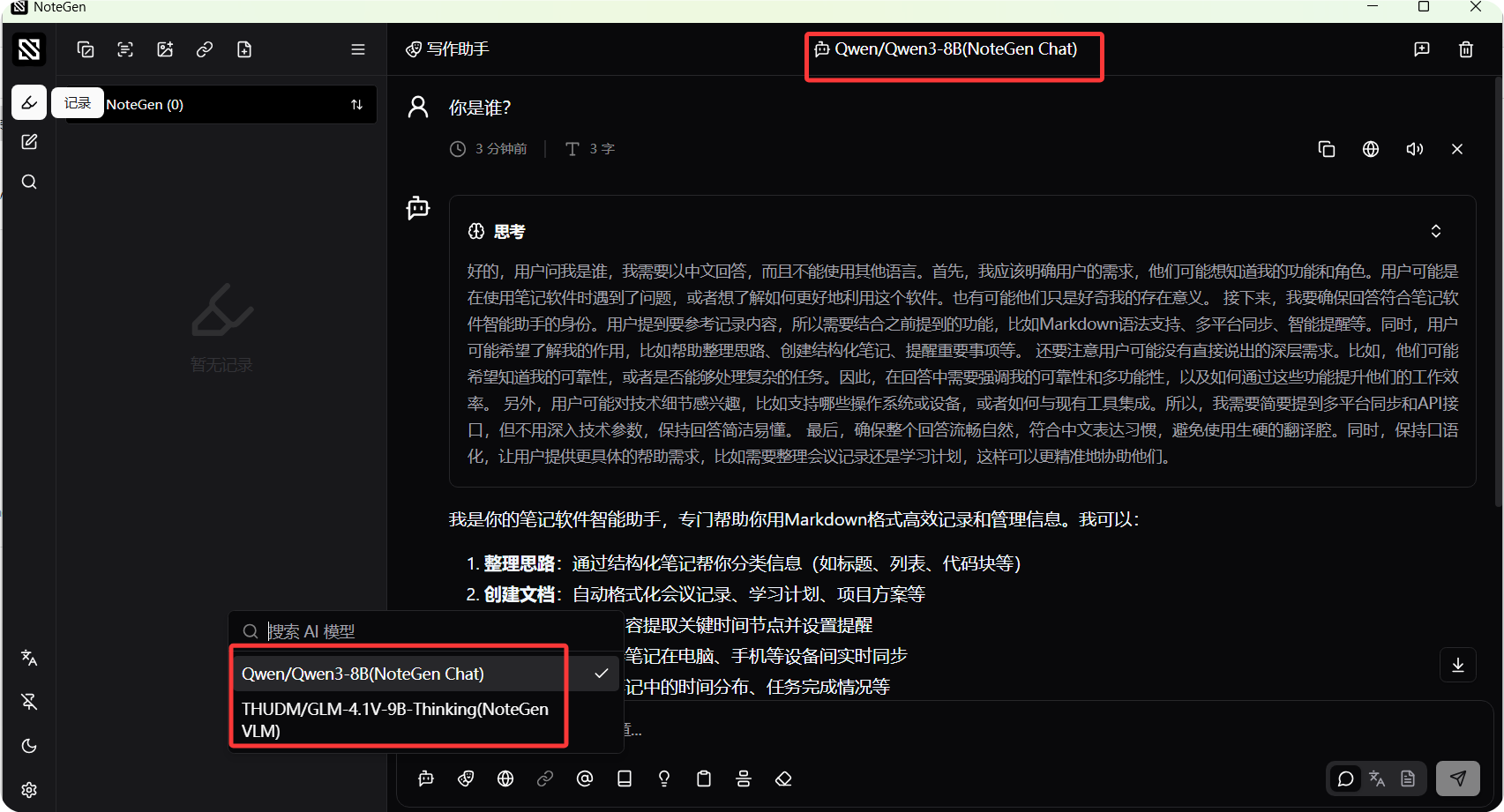Open the writing (edit note) page in the sidebar
1504x812 pixels.
pos(29,142)
